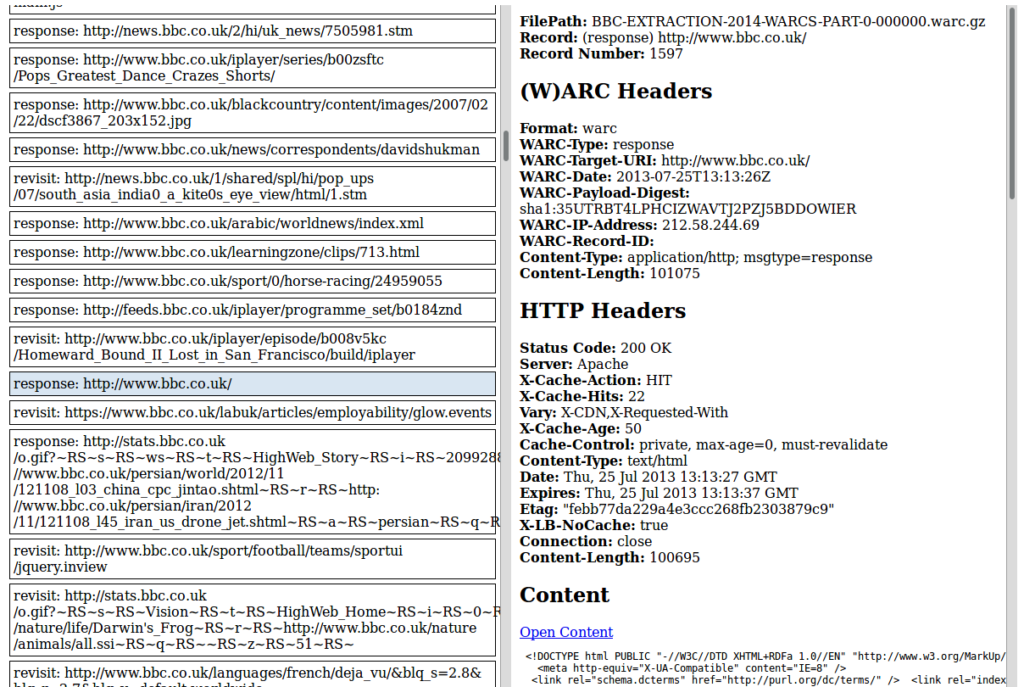The height and width of the screenshot is (687, 1024).
Task: Click the Record Number 1597 value
Action: pyautogui.click(x=666, y=54)
